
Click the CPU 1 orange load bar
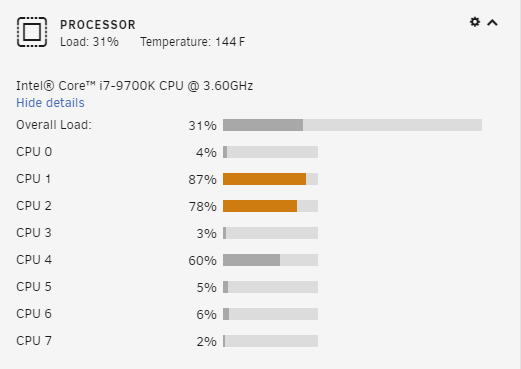270,179
